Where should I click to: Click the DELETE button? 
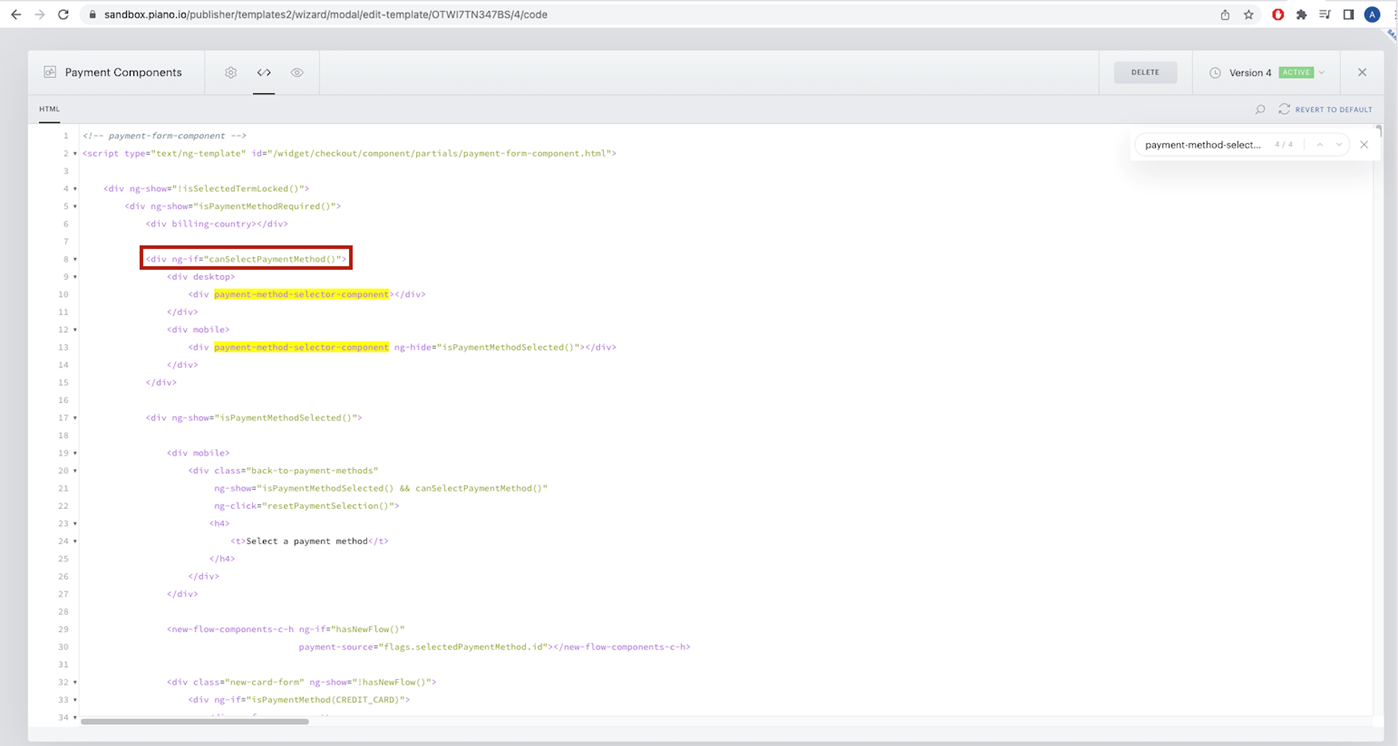1145,73
